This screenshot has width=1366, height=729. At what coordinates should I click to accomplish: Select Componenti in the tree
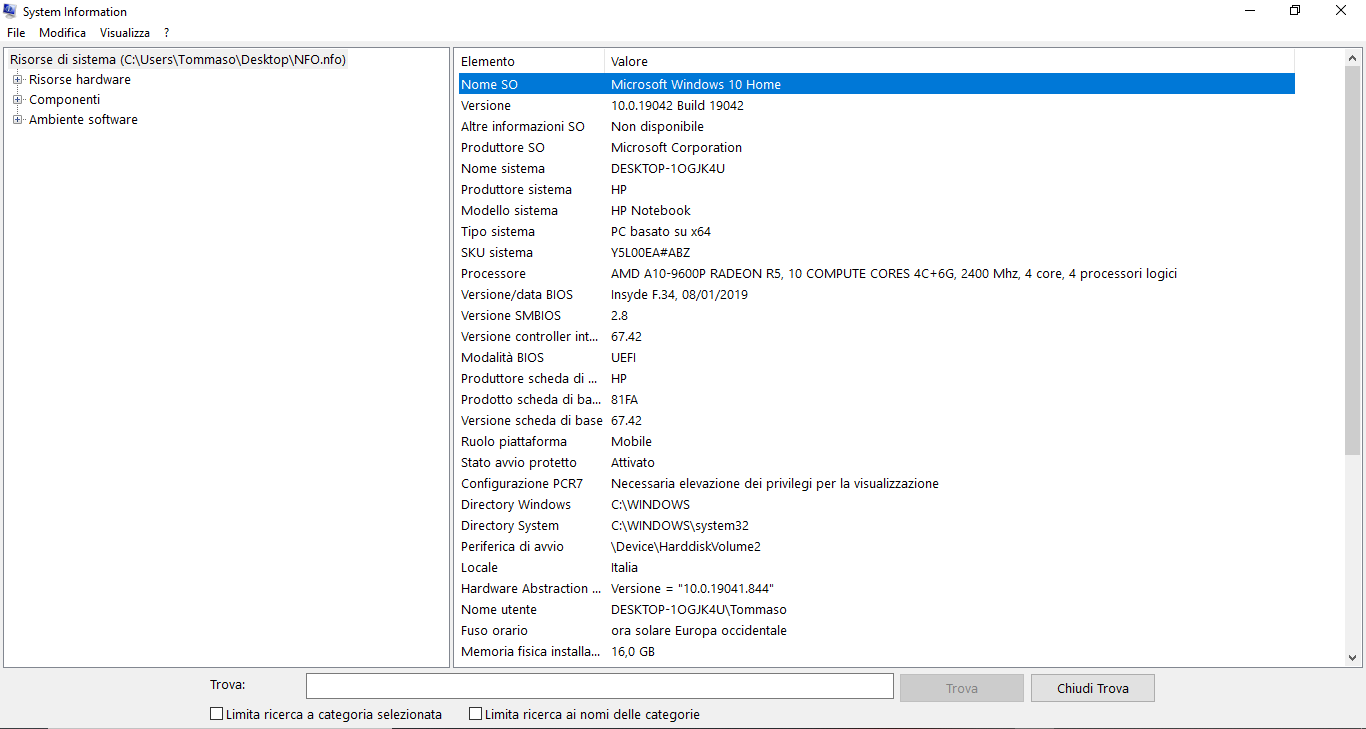65,99
